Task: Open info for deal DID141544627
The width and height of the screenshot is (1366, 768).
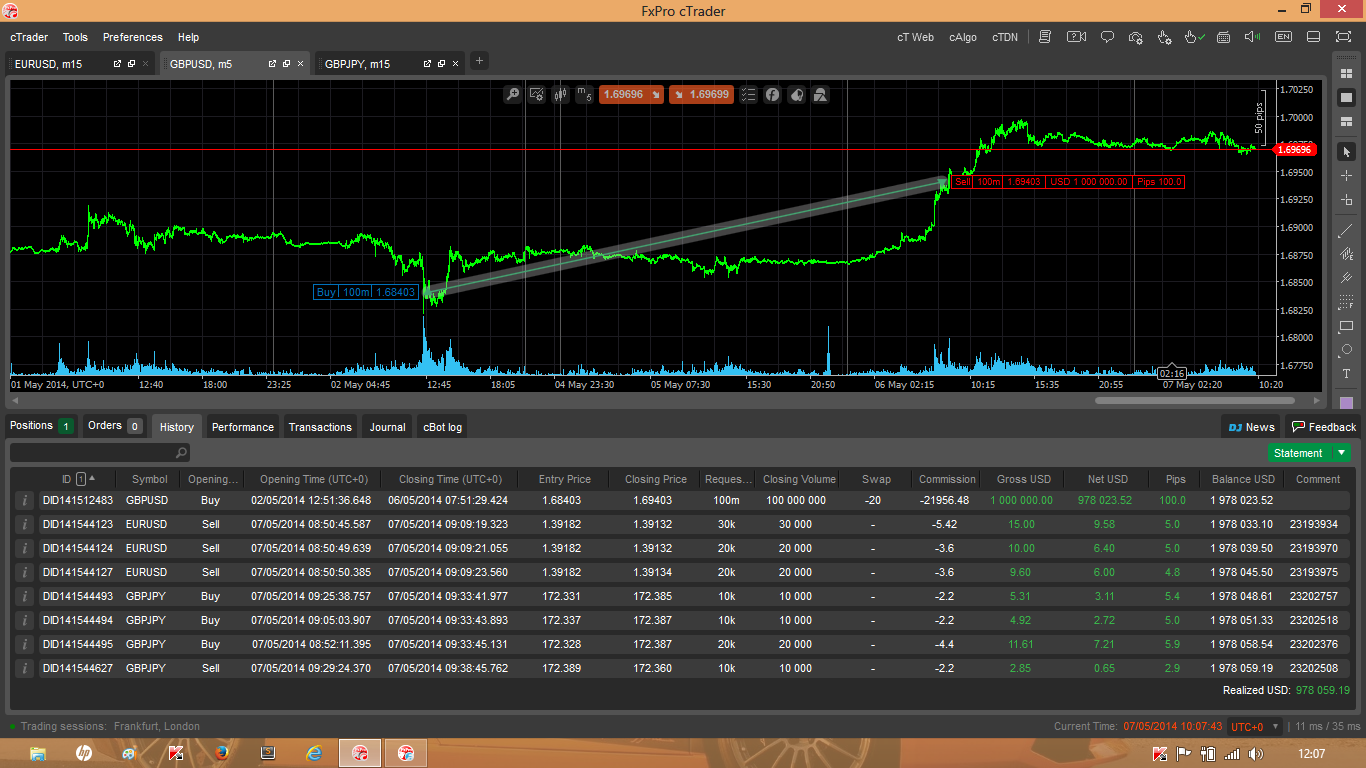Action: [x=25, y=668]
